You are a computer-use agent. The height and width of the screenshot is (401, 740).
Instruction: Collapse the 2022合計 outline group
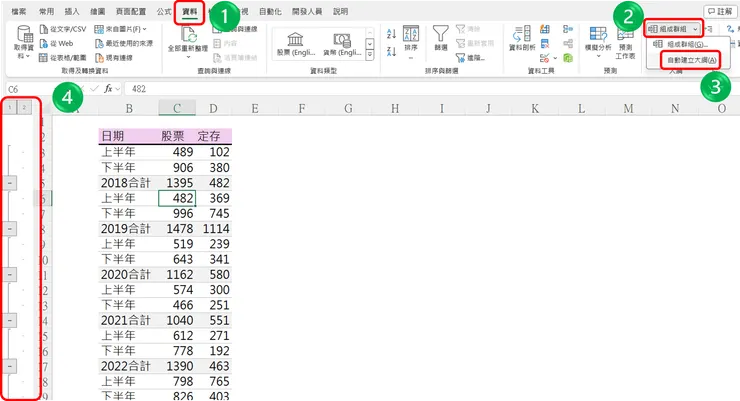coord(10,366)
